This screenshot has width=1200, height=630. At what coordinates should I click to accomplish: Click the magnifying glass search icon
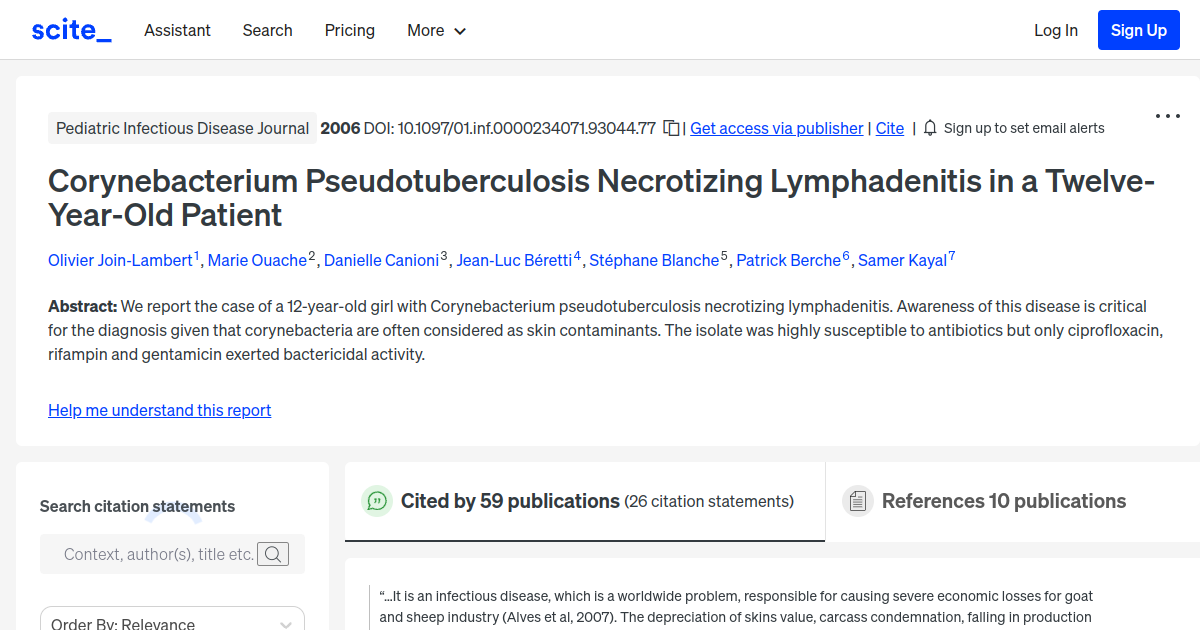coord(272,554)
